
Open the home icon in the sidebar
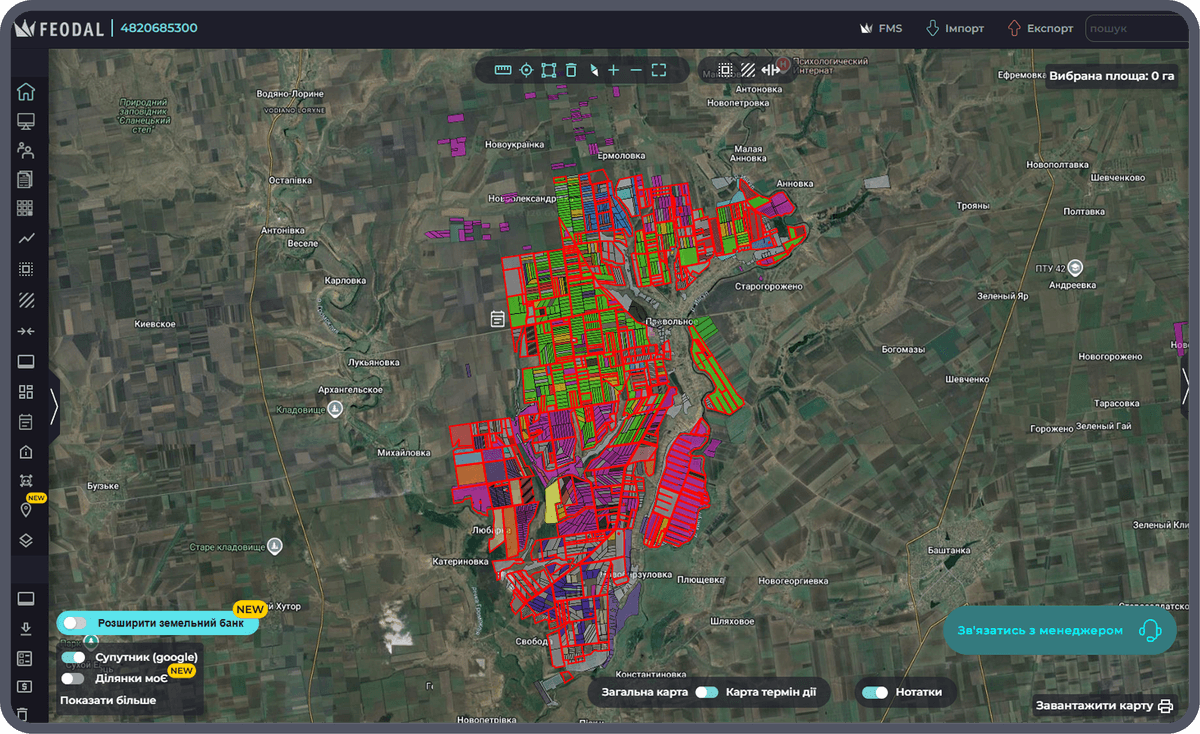(26, 92)
